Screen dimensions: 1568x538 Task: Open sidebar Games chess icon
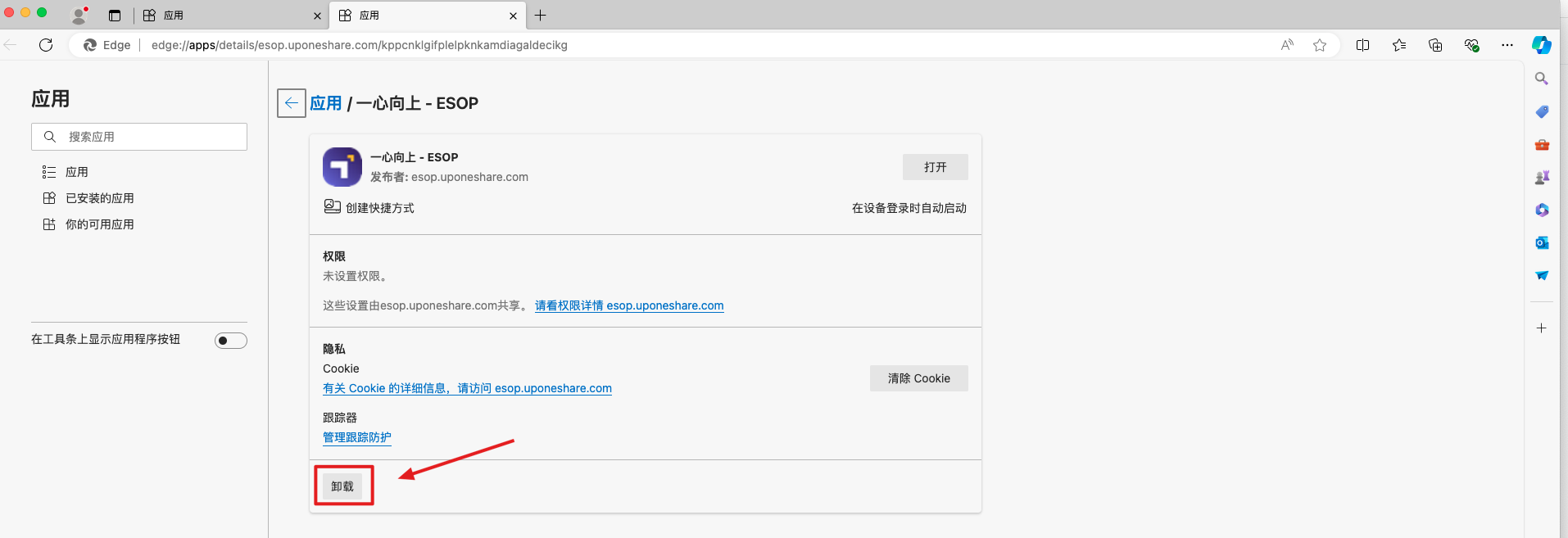tap(1542, 177)
